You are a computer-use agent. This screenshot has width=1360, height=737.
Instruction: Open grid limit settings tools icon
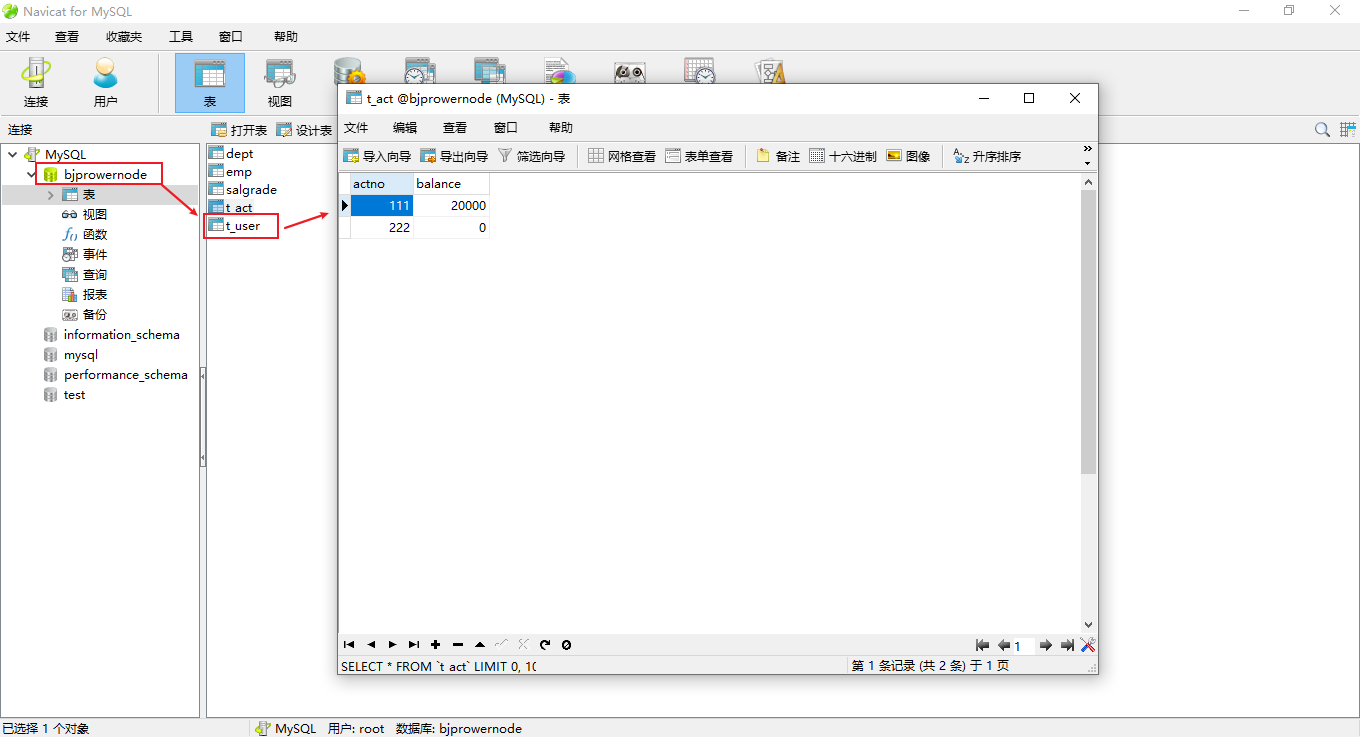(x=1088, y=646)
